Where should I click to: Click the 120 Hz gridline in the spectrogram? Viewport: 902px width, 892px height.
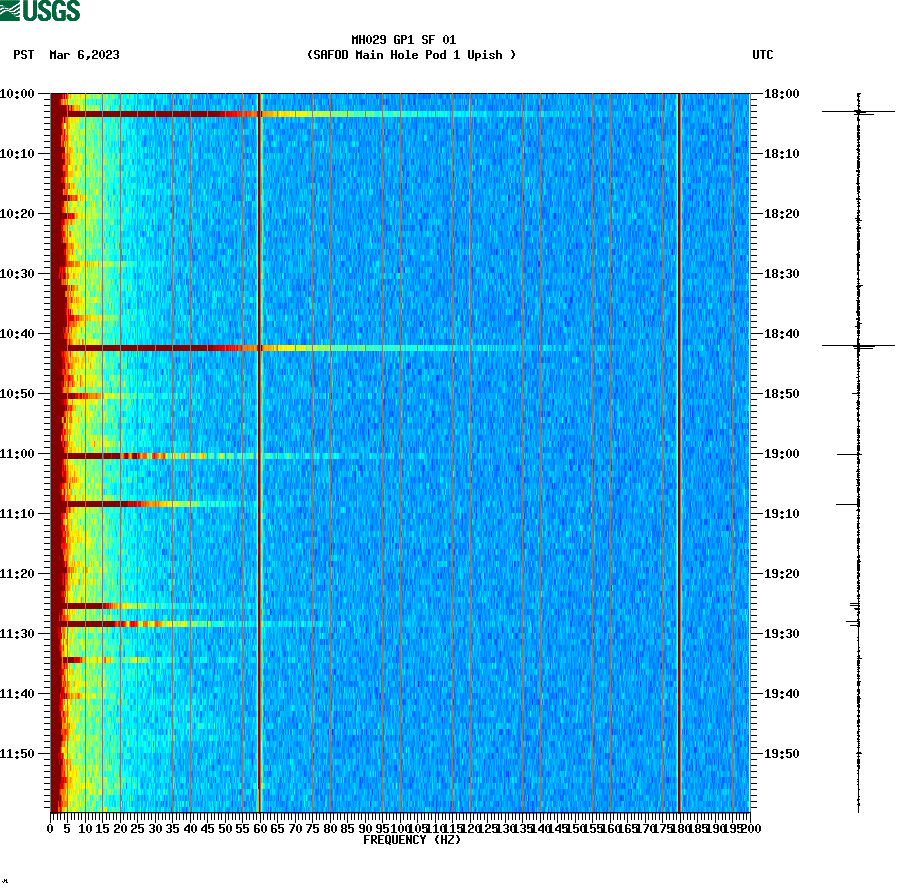pyautogui.click(x=469, y=450)
